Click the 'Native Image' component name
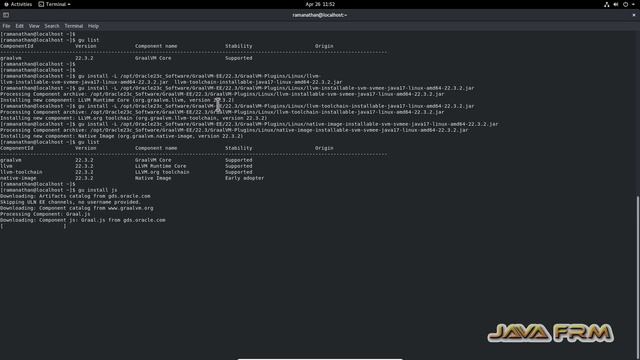 (153, 178)
